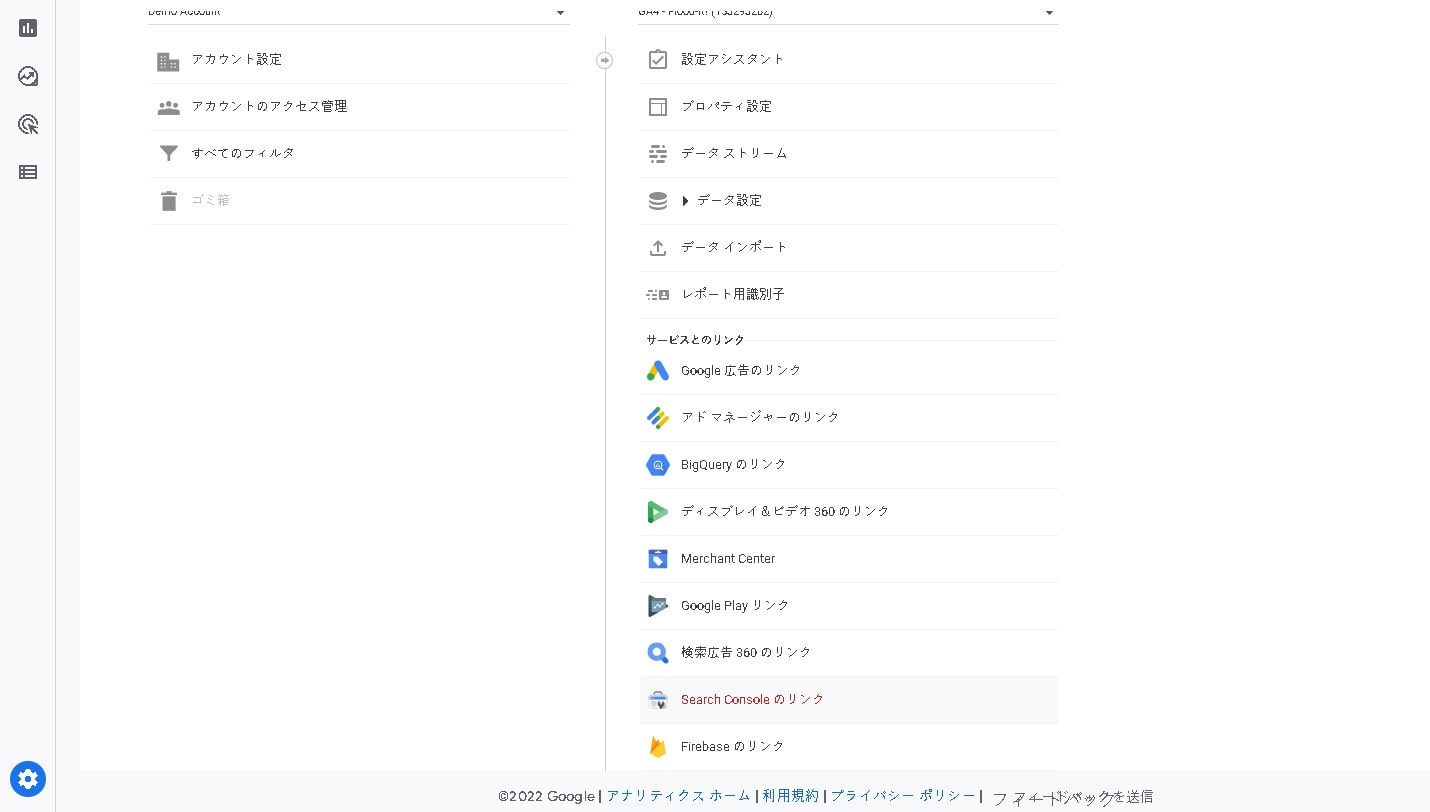
Task: Open Reports icon in left sidebar
Action: point(28,28)
